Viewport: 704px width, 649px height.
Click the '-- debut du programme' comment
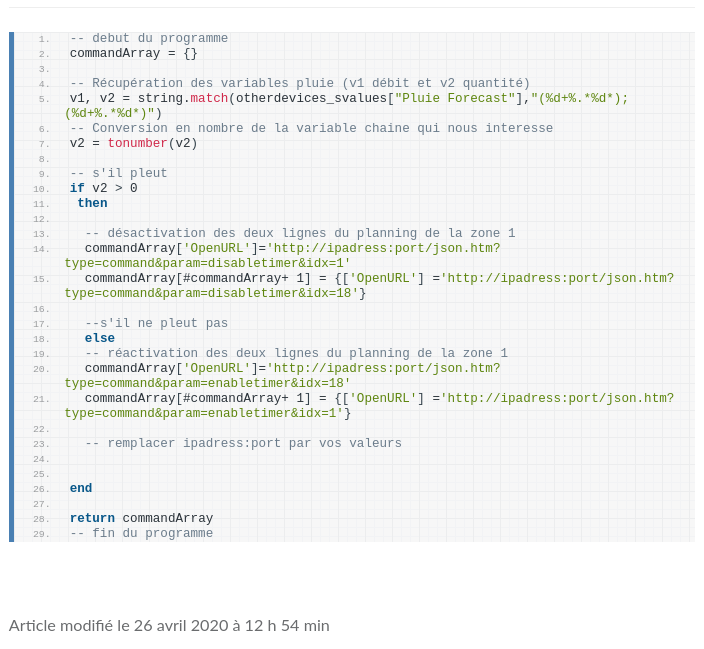[148, 39]
